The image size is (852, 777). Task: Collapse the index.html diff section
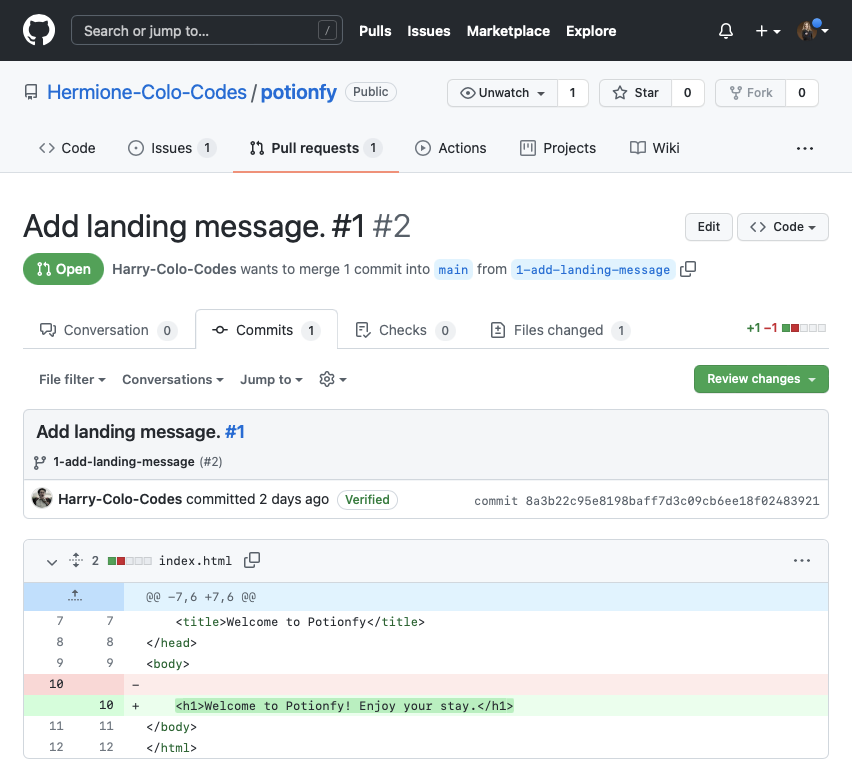tap(52, 561)
